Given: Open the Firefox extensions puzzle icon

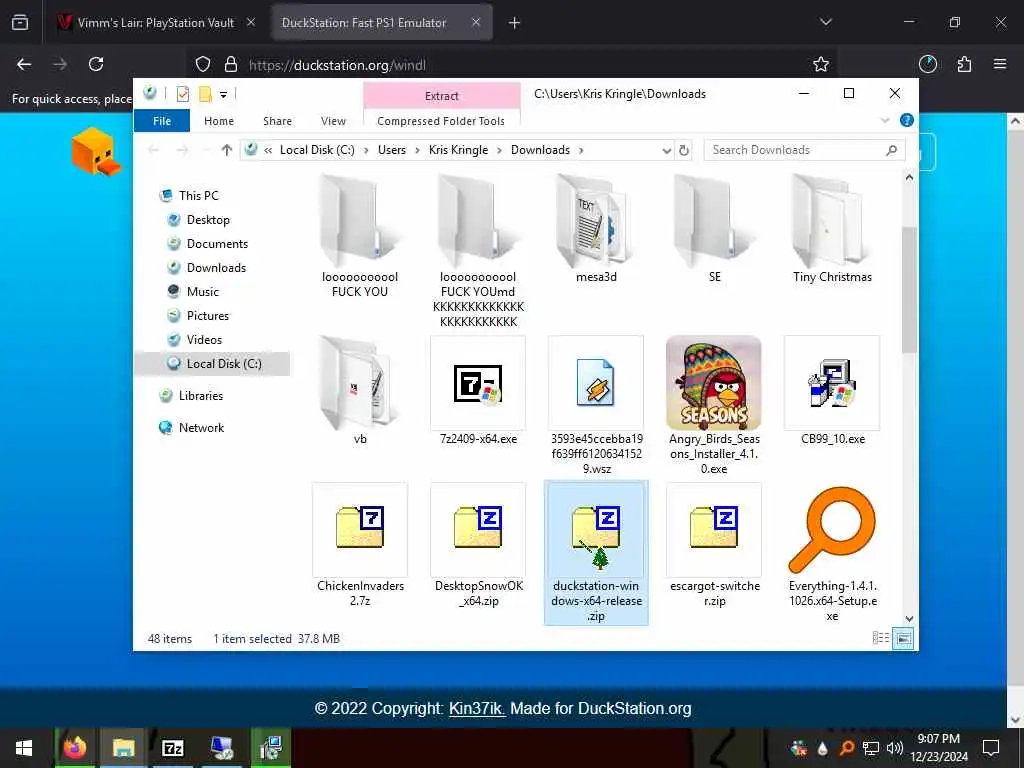Looking at the screenshot, I should coord(964,64).
